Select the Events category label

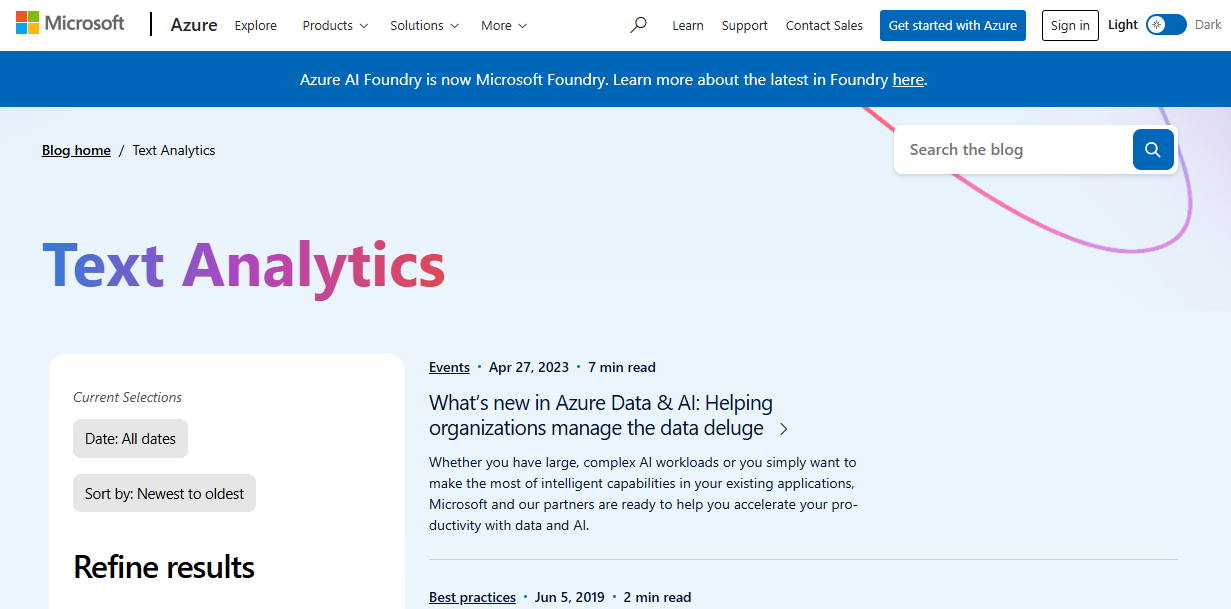point(449,367)
